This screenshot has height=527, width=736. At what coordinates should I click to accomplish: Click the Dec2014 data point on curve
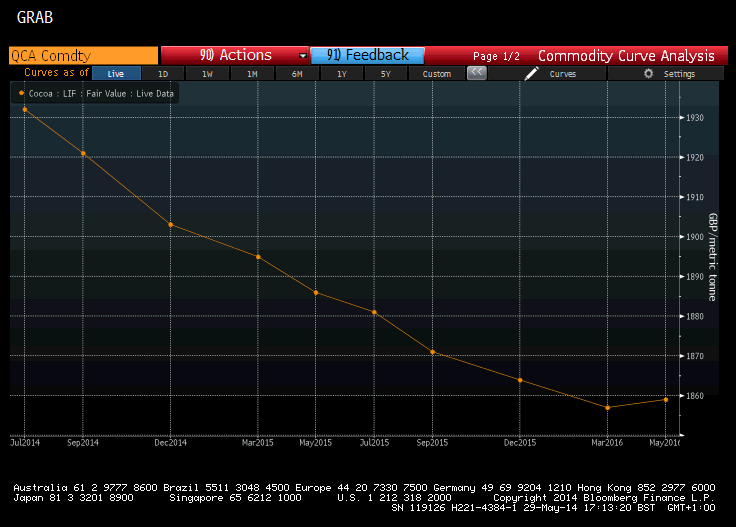[x=171, y=225]
